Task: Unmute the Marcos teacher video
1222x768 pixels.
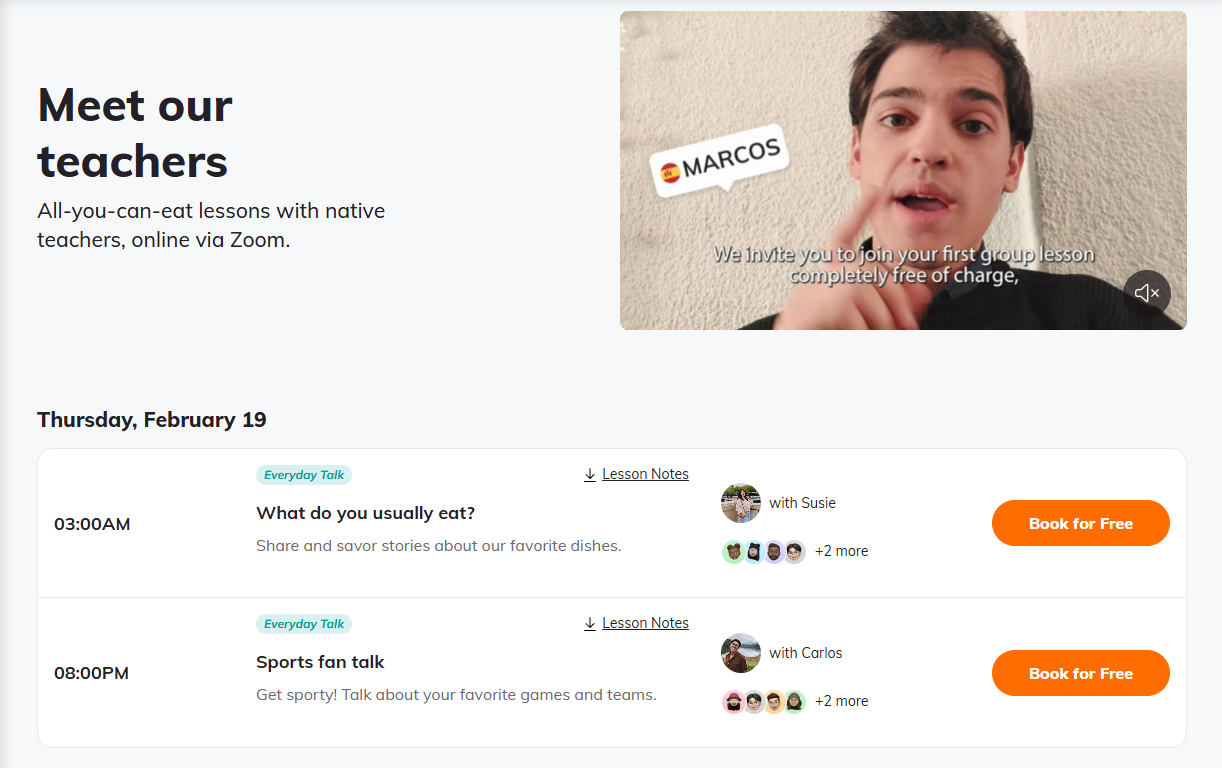Action: point(1147,293)
